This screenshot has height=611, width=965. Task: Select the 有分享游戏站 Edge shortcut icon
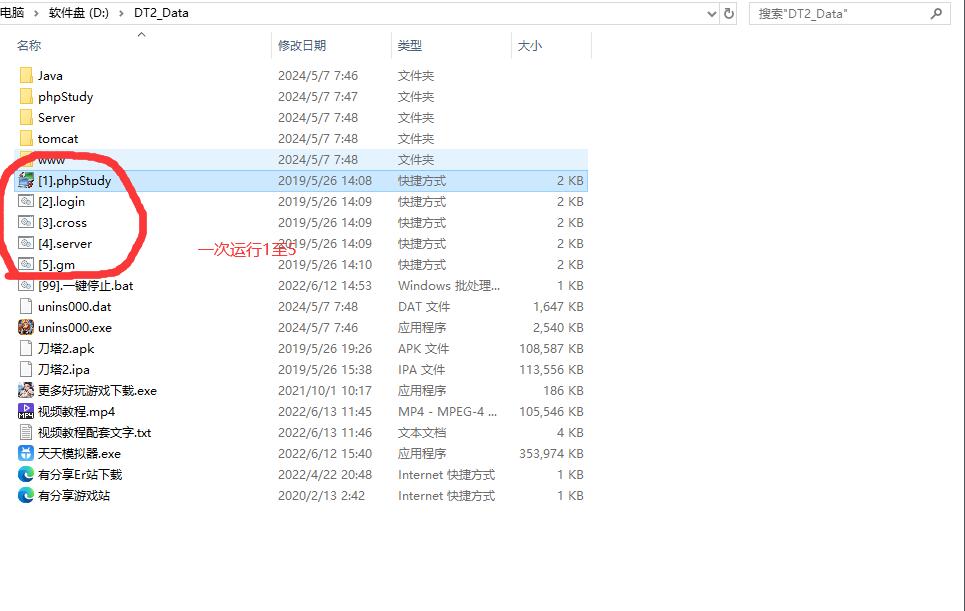coord(26,496)
